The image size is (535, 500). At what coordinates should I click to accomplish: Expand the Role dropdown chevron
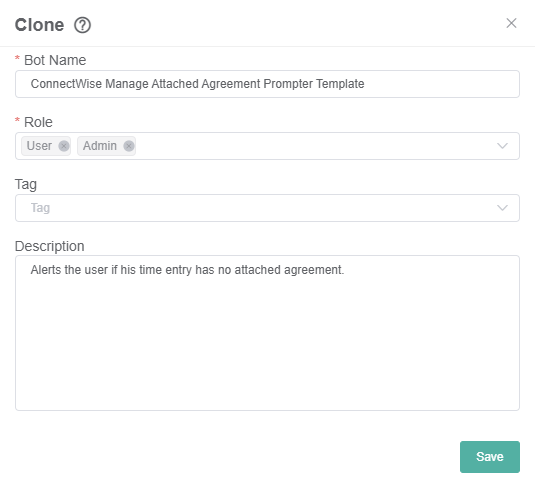502,146
